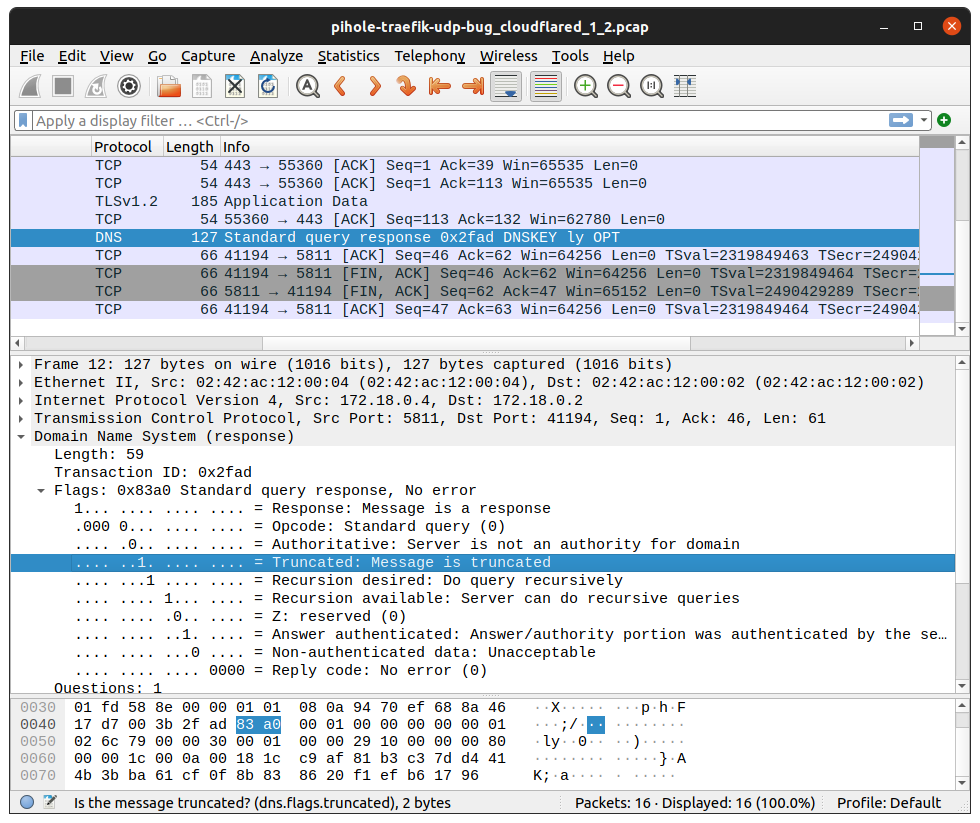This screenshot has width=980, height=823.
Task: Click highlighted hex bytes 83 a0
Action: pos(258,724)
